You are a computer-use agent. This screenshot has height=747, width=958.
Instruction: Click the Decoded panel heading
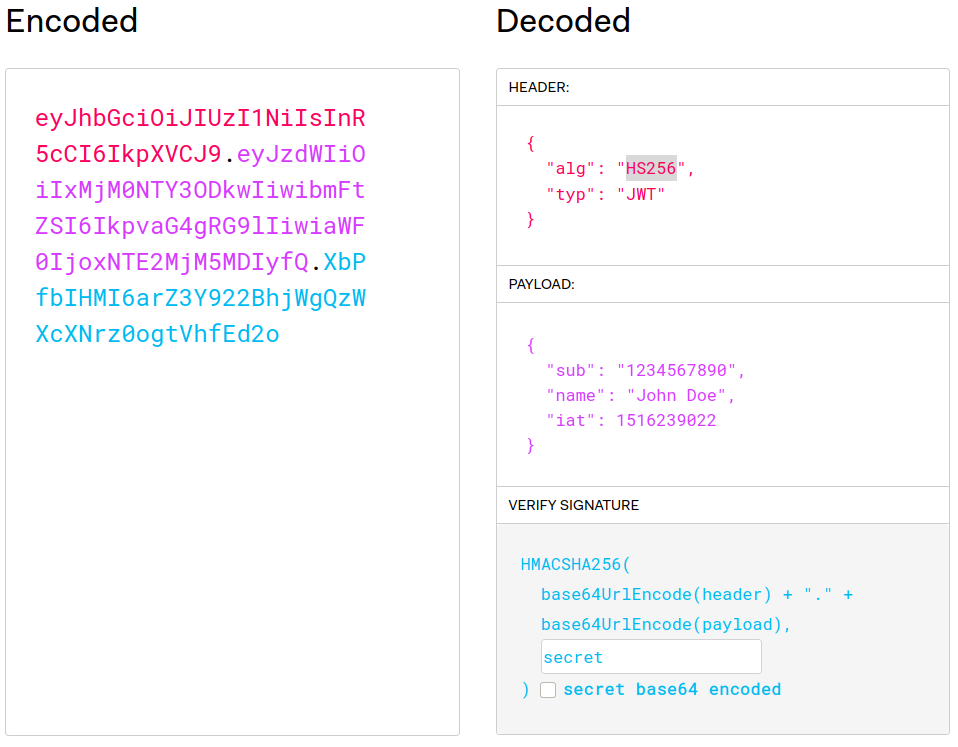(562, 21)
